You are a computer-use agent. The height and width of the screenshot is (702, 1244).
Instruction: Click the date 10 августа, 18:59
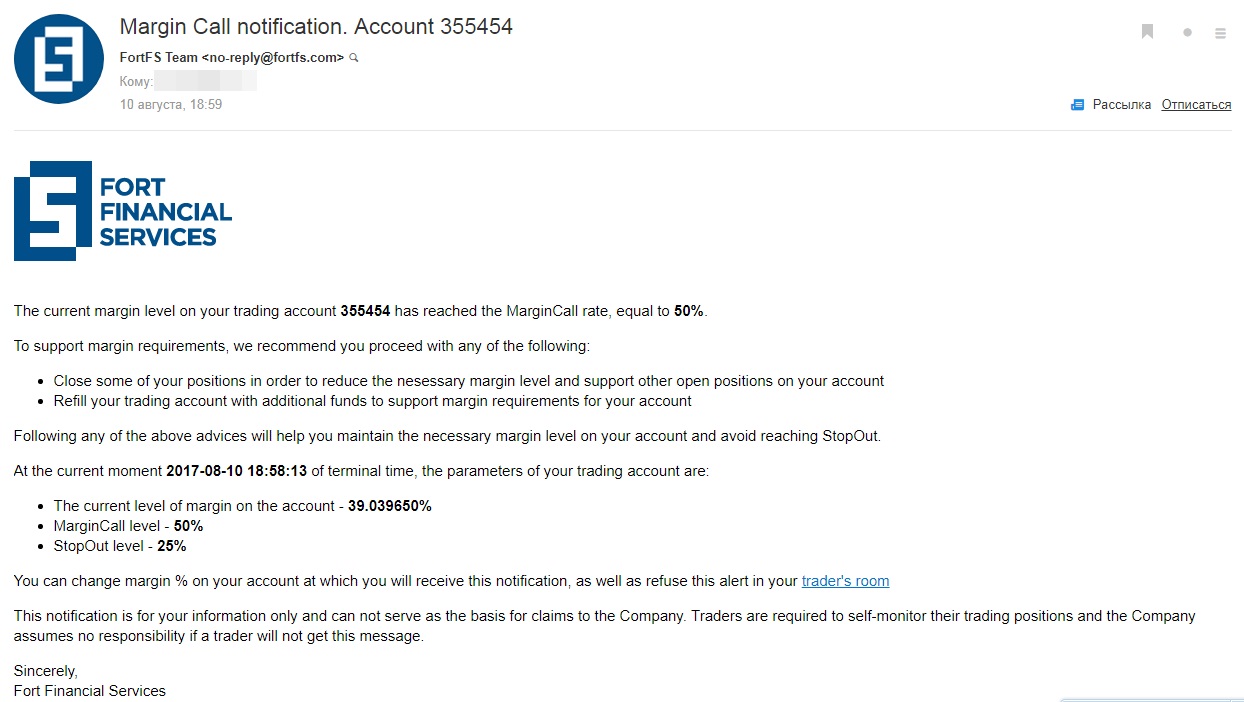pos(171,104)
